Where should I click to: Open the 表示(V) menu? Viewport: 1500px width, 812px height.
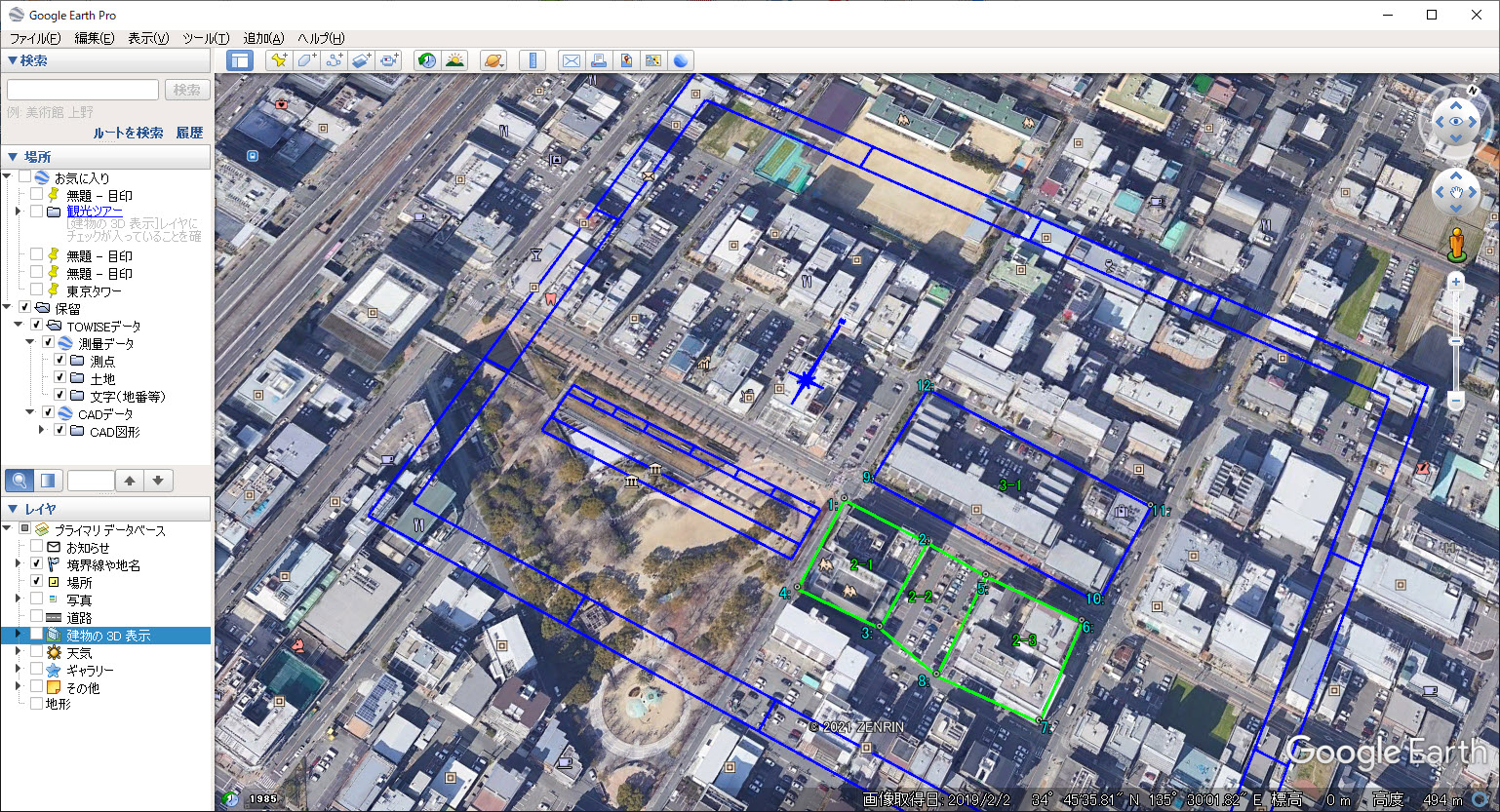click(x=148, y=38)
